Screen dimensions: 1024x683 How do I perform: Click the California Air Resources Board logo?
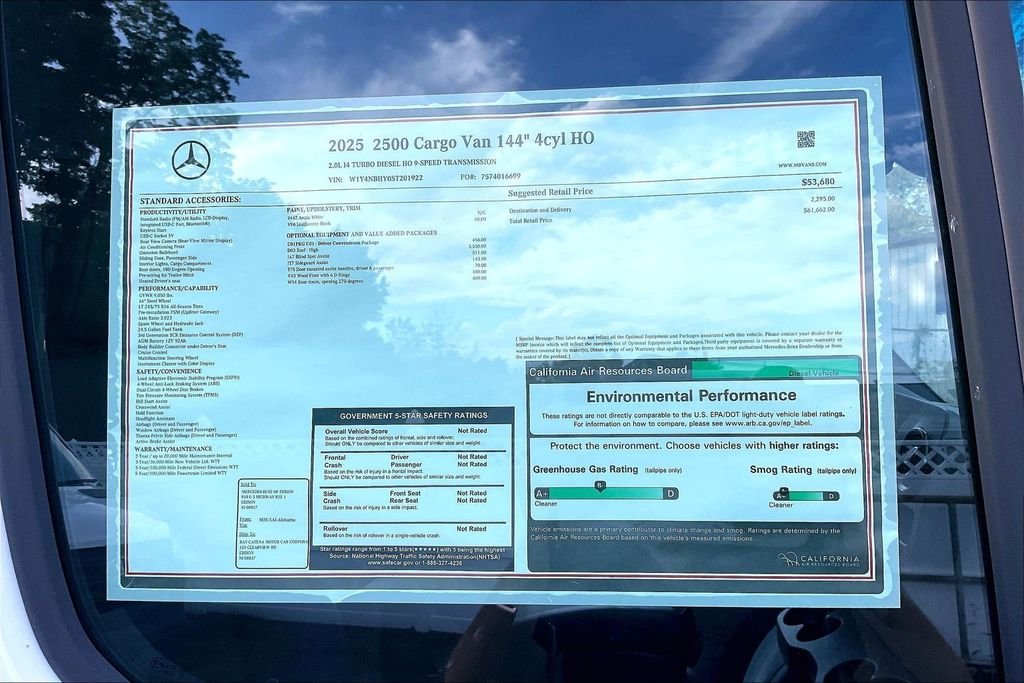tap(819, 560)
